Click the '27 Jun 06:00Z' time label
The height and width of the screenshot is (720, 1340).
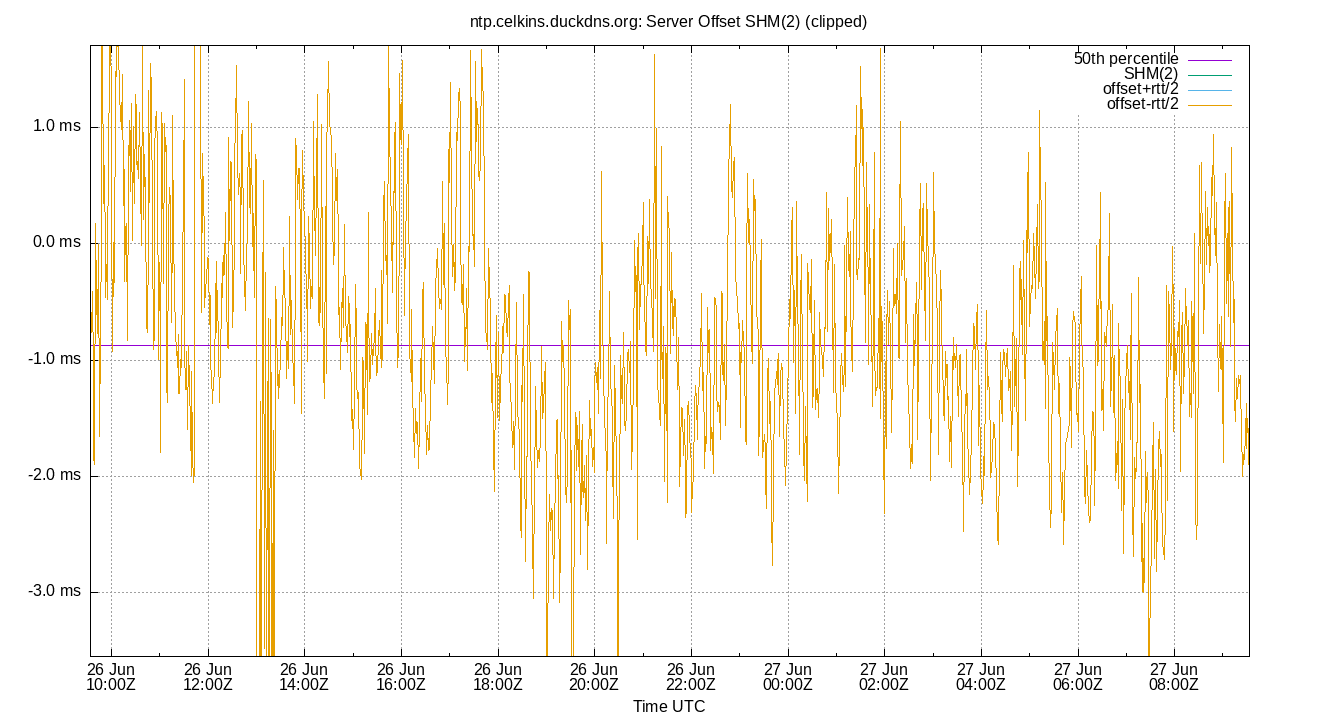[x=1077, y=677]
